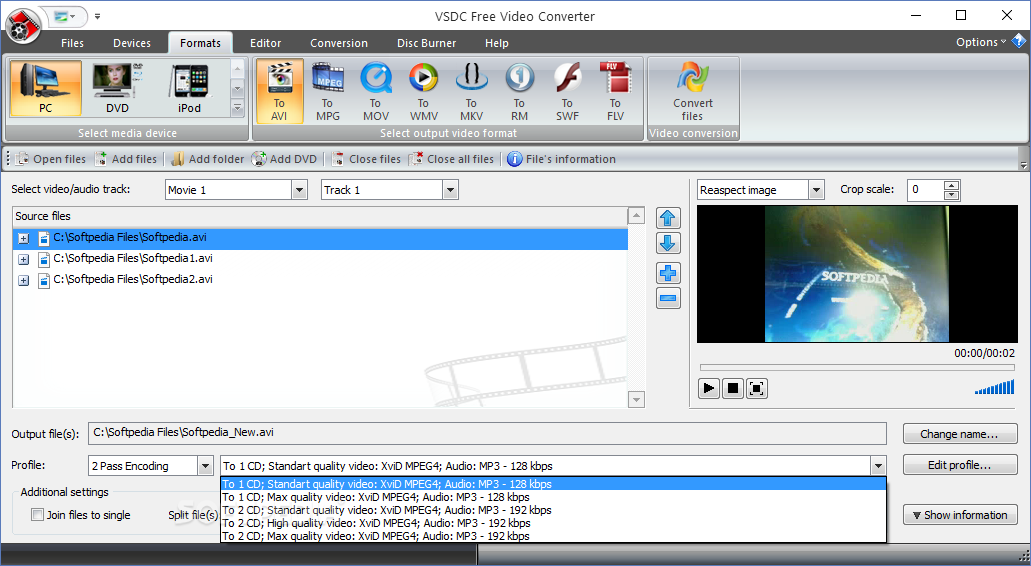Click the Show information button

[x=960, y=515]
